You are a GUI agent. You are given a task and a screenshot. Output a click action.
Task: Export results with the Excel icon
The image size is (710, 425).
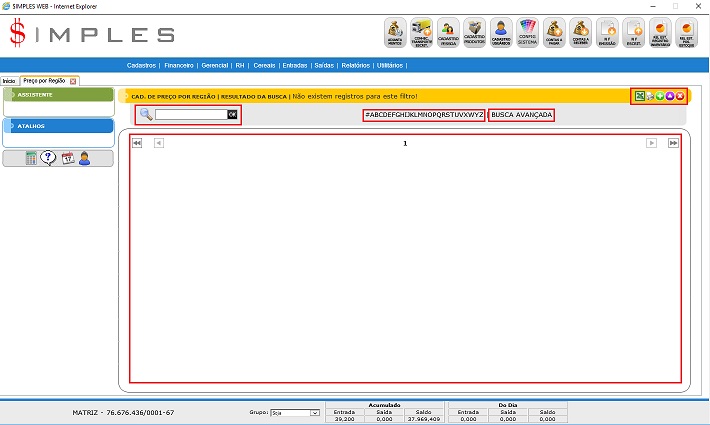coord(639,96)
